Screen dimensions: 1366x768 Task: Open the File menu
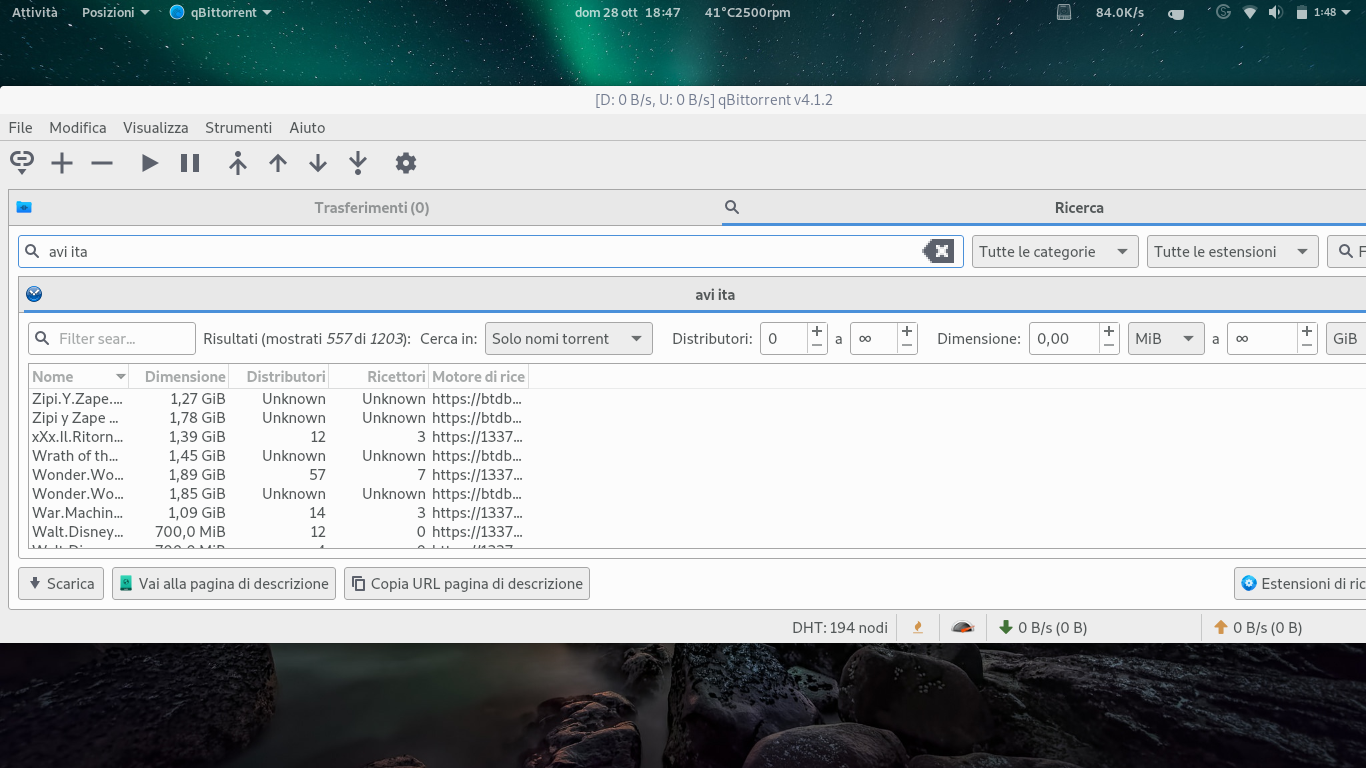click(x=20, y=128)
